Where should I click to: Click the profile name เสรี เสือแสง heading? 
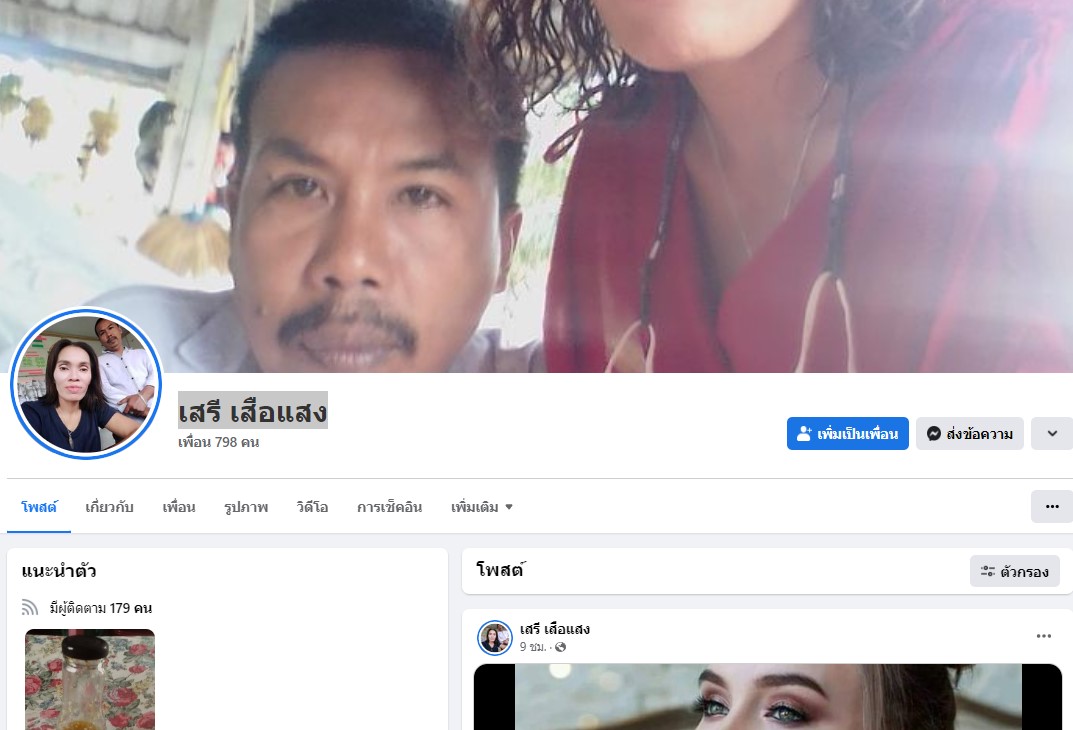tap(253, 412)
